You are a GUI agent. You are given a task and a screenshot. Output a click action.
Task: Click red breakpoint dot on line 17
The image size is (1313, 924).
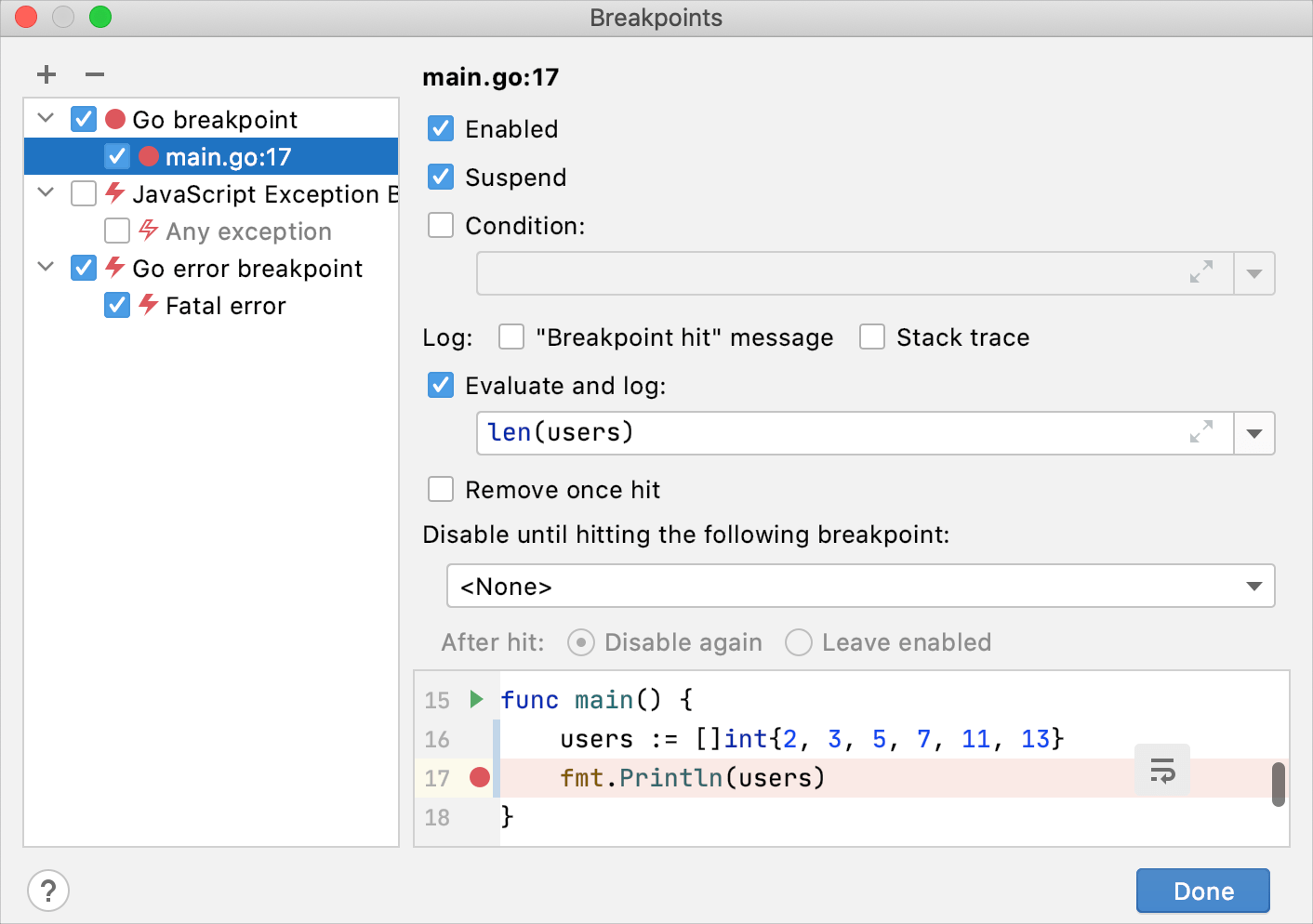click(480, 777)
